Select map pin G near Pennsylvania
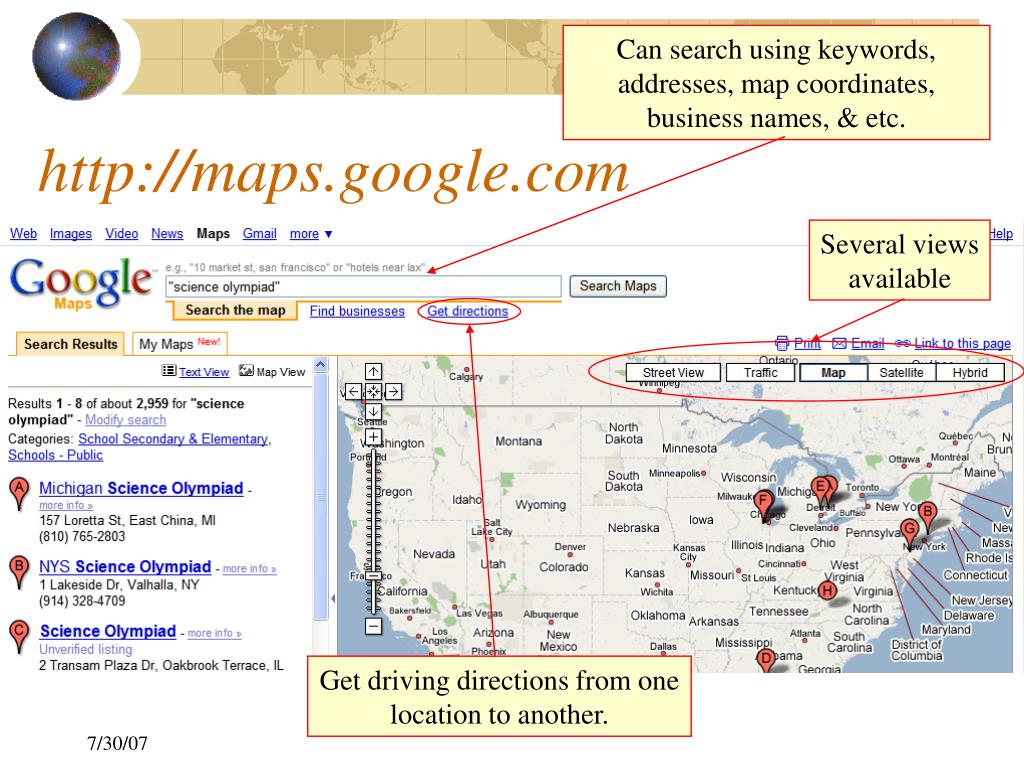The width and height of the screenshot is (1024, 768). point(909,532)
